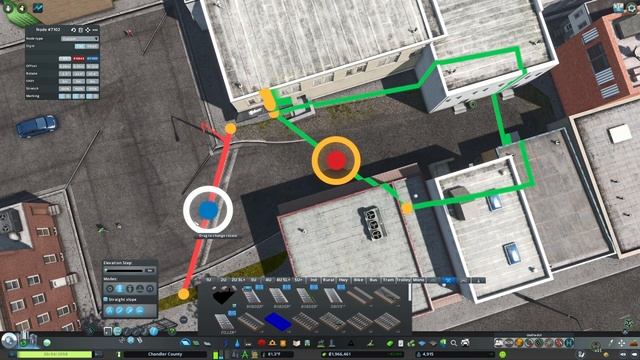Viewport: 640px width, 360px height.
Task: Click the bulldozer icon at bottom right
Action: point(633,344)
